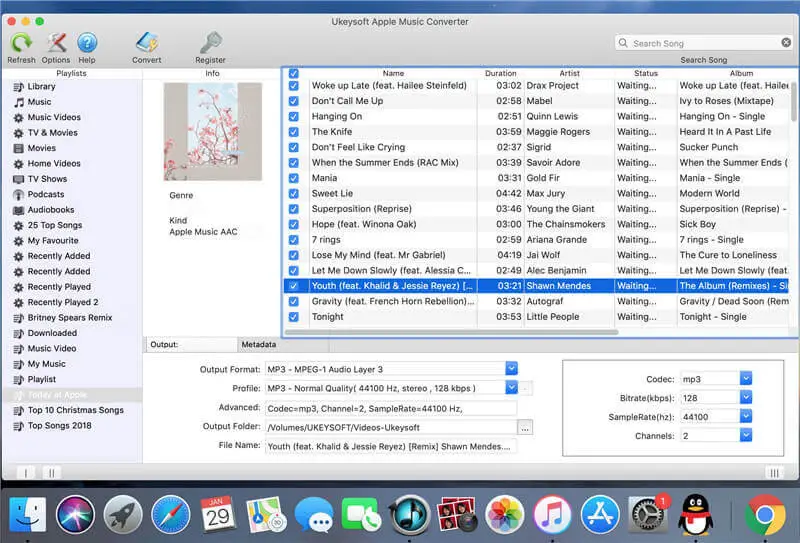Click the vertical song list scrollbar
The width and height of the screenshot is (800, 543).
794,100
